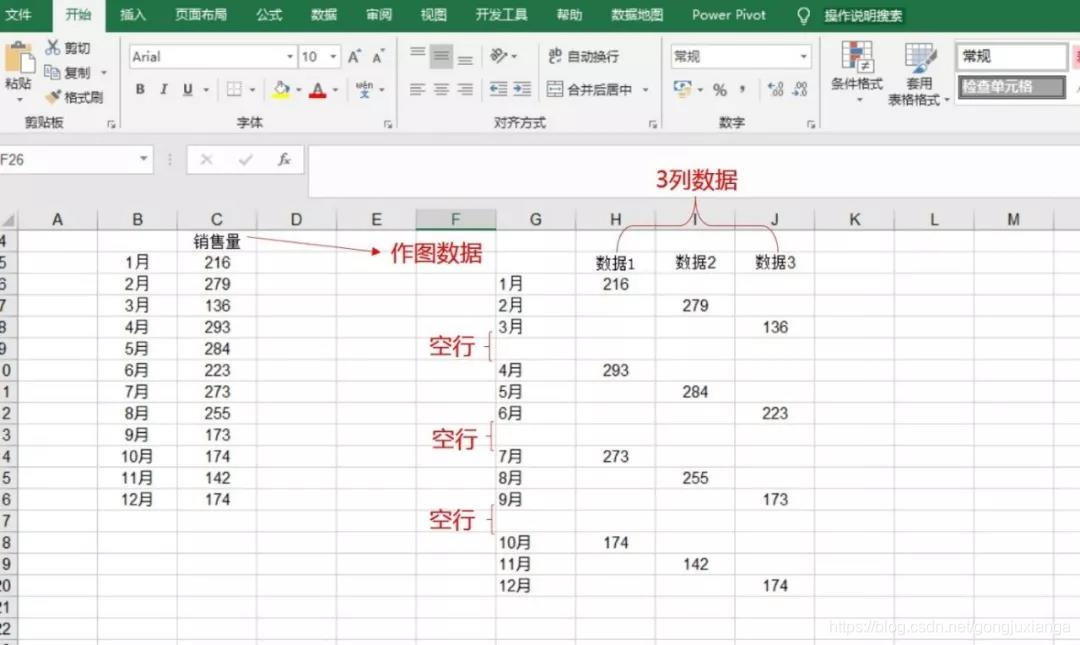Screen dimensions: 1080x645
Task: Click the 操作说明搜索 search box
Action: pyautogui.click(x=863, y=16)
